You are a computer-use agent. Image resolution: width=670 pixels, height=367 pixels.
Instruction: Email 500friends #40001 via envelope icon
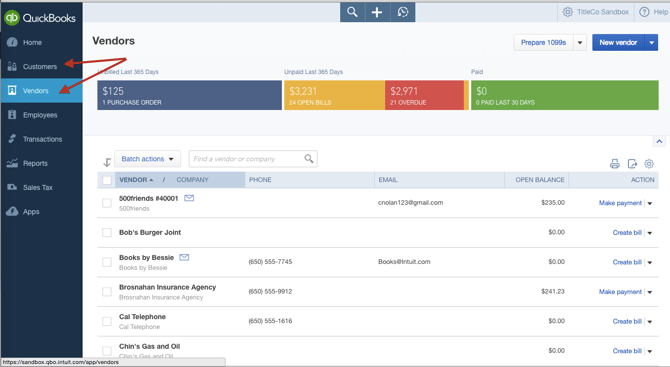point(189,198)
